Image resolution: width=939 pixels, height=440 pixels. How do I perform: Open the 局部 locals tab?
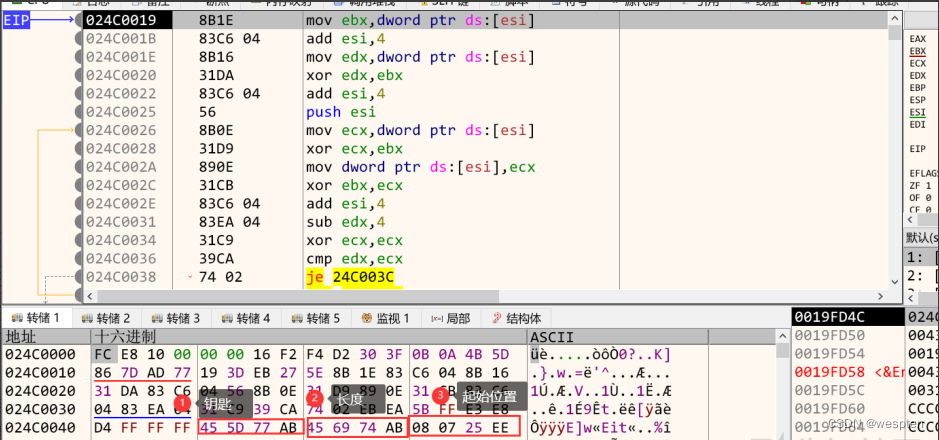450,318
